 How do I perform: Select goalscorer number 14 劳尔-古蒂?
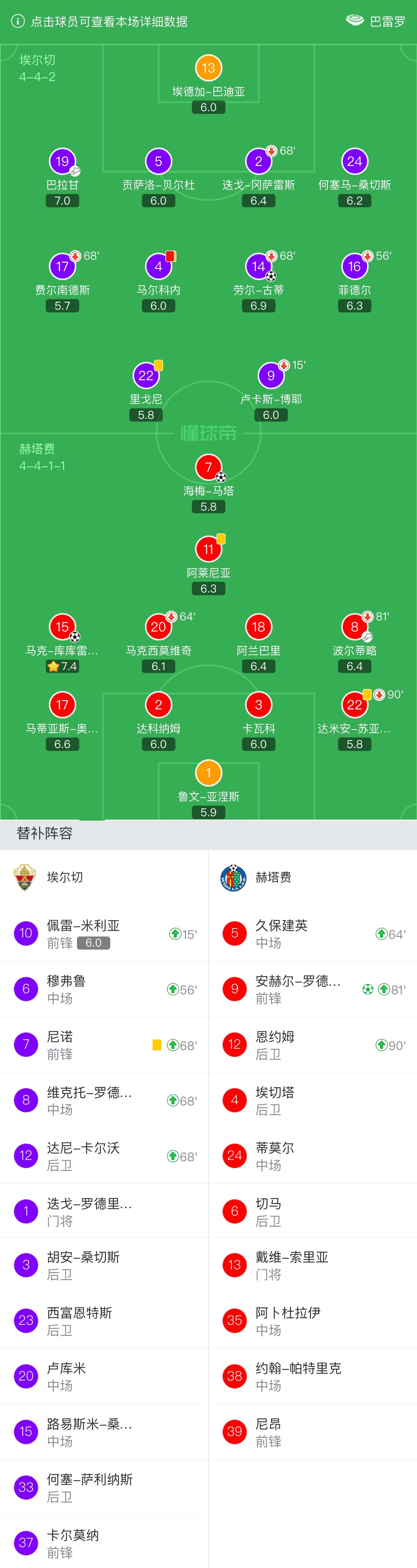(258, 267)
